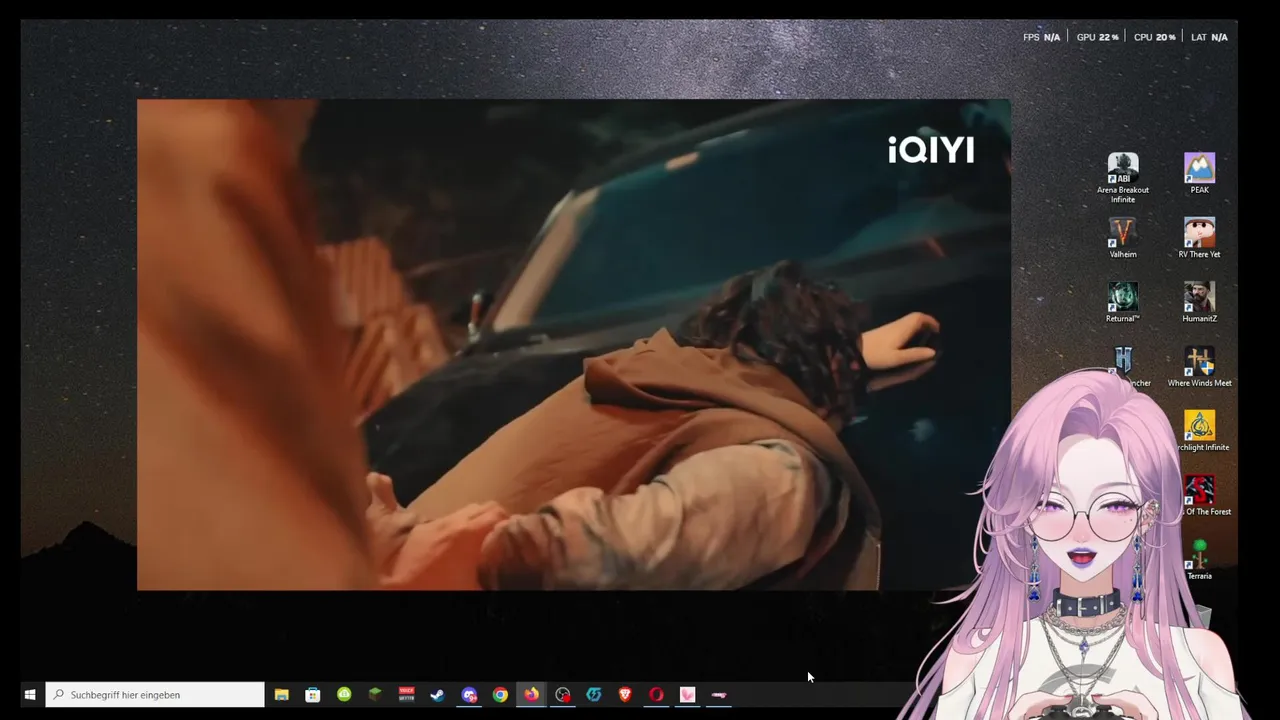
Task: Launch Steam from the taskbar
Action: tap(437, 695)
